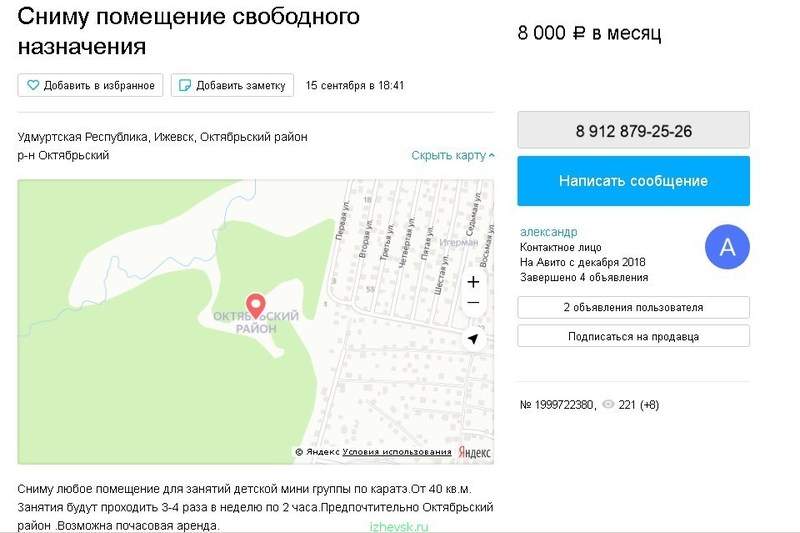Image resolution: width=800 pixels, height=533 pixels.
Task: Click the Добавить заметку button
Action: pyautogui.click(x=232, y=85)
